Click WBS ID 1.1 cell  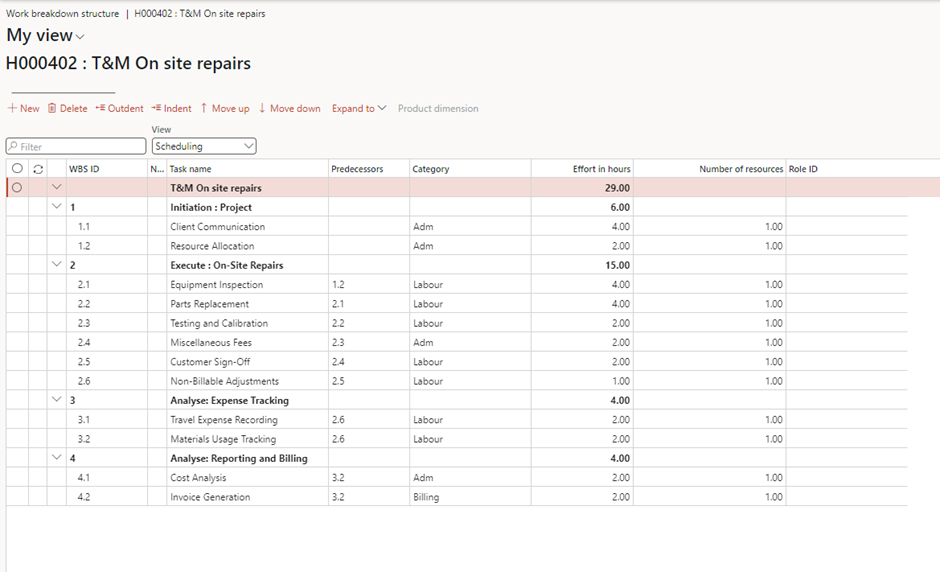tap(84, 227)
